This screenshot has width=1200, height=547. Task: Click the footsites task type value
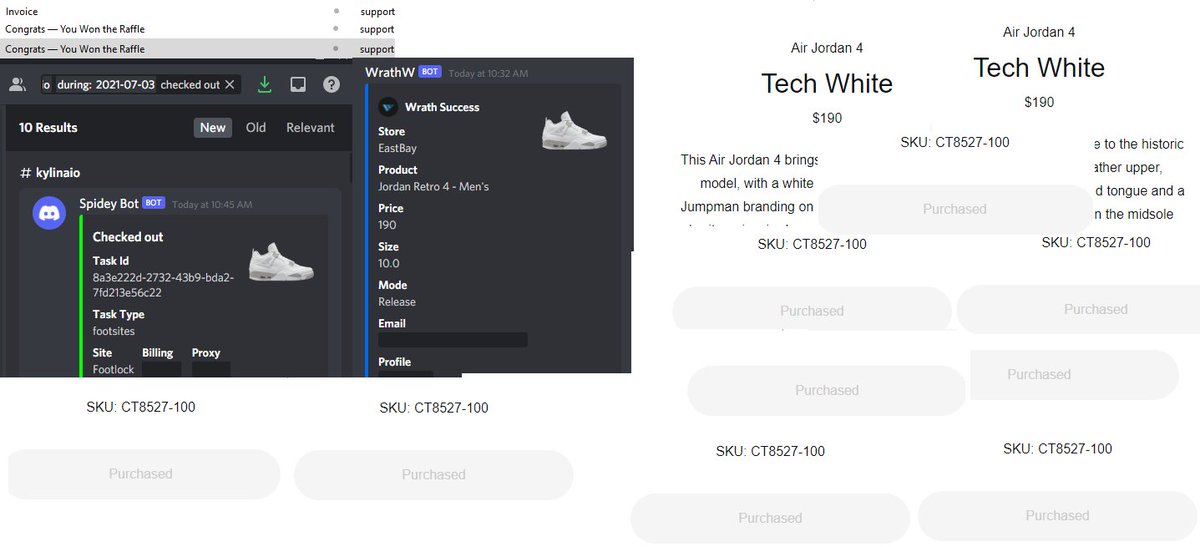114,330
